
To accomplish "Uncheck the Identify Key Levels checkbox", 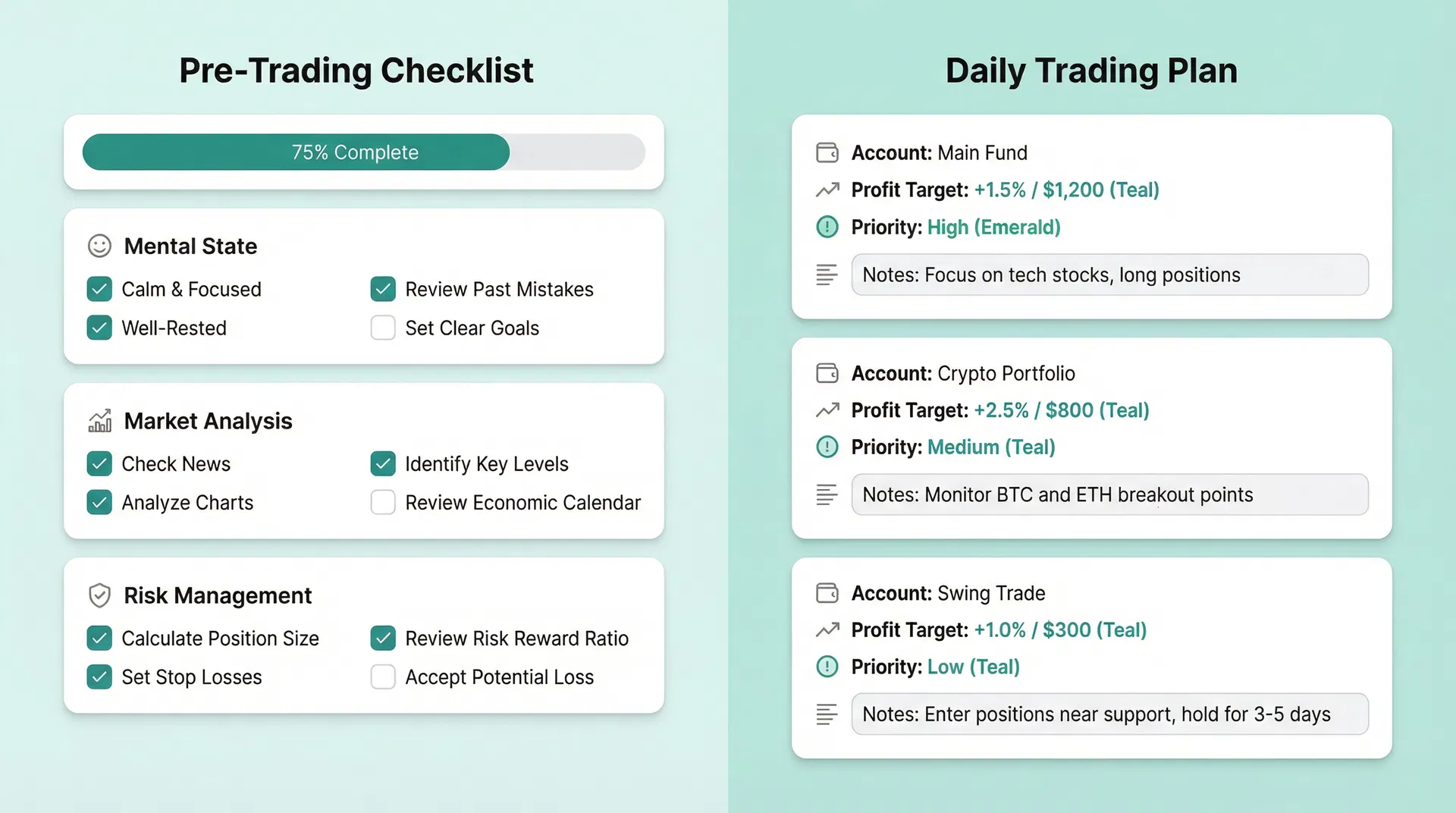I will click(383, 463).
